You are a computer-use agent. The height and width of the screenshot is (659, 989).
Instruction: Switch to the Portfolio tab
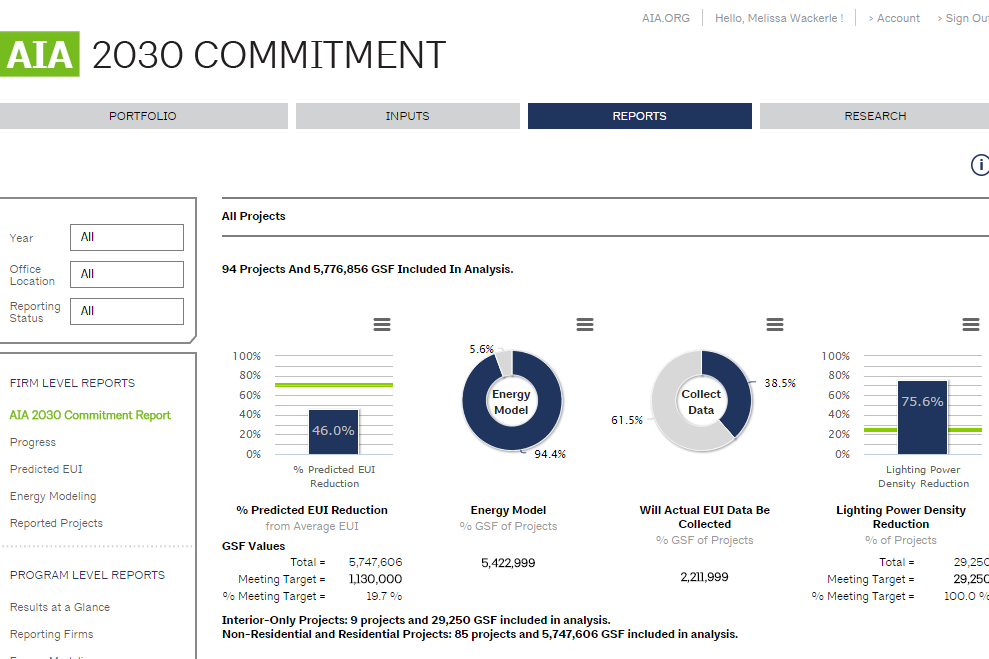coord(143,115)
